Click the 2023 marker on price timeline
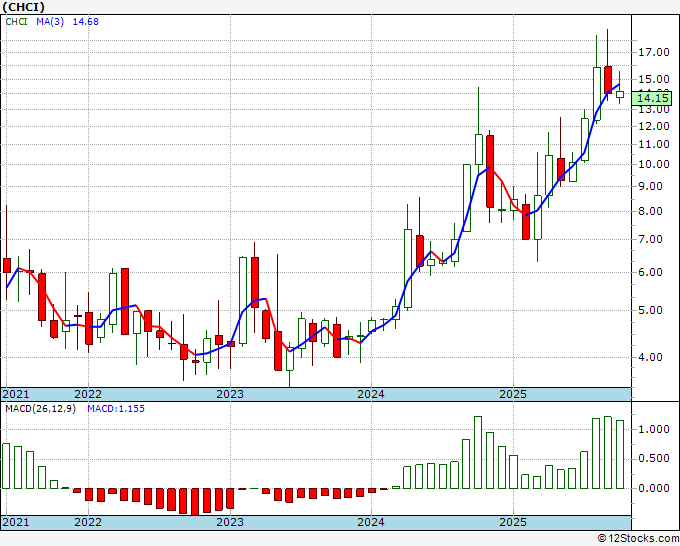Image resolution: width=680 pixels, height=546 pixels. click(x=230, y=394)
